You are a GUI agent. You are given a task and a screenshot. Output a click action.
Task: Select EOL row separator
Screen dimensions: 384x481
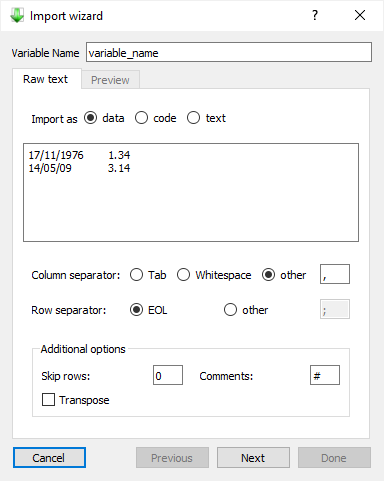coord(136,310)
